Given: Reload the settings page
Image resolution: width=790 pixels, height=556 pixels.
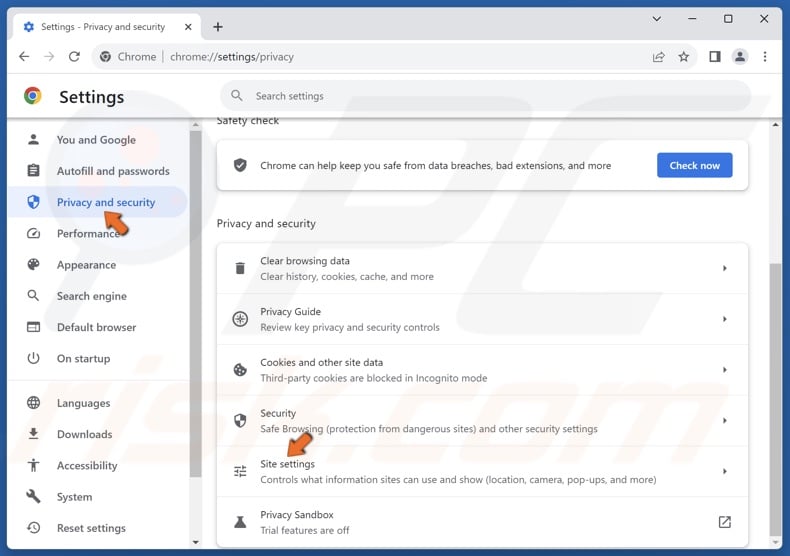Looking at the screenshot, I should tap(74, 56).
